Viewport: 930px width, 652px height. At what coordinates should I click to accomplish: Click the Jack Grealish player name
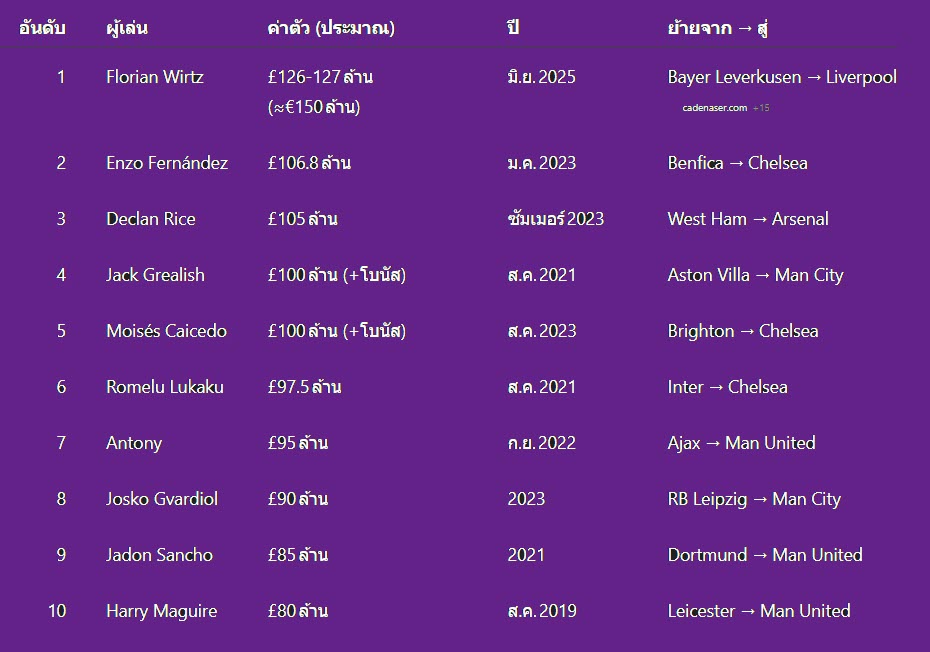pyautogui.click(x=155, y=275)
